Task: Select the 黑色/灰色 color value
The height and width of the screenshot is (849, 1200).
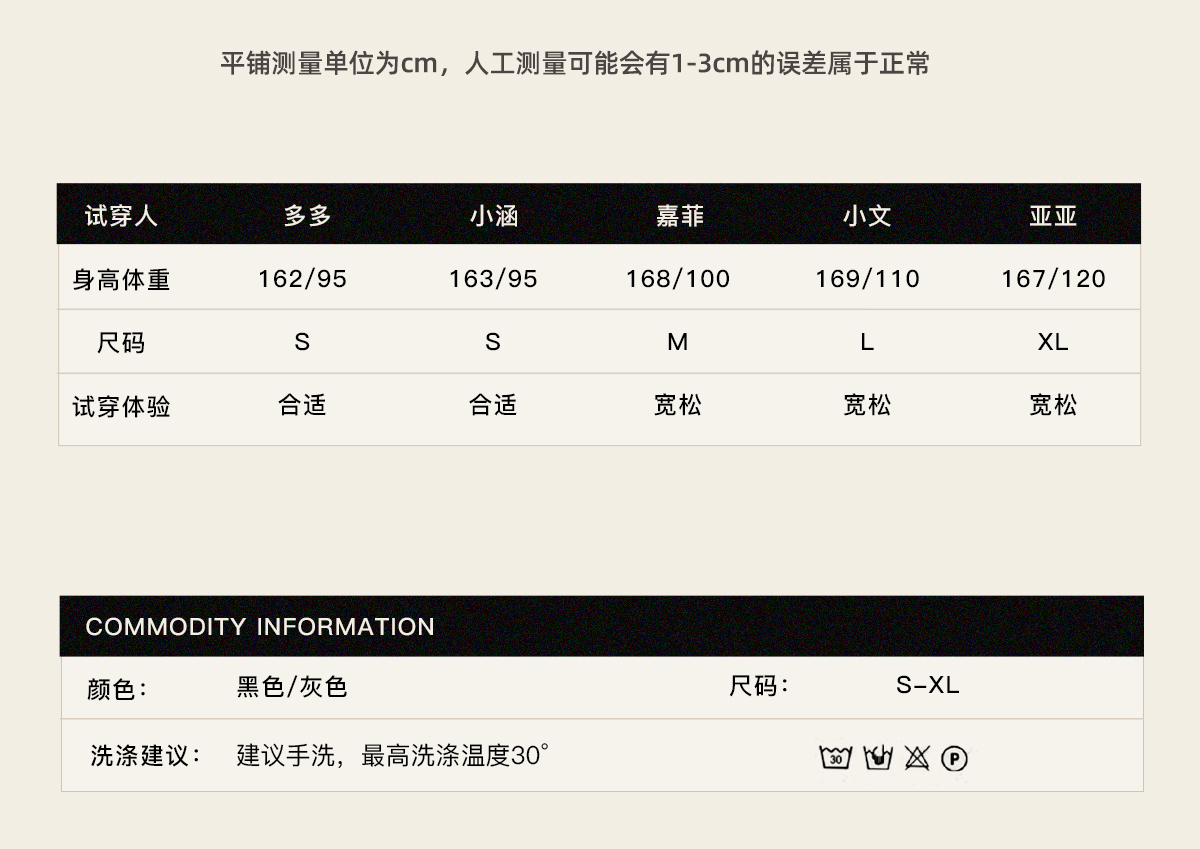Action: click(292, 687)
